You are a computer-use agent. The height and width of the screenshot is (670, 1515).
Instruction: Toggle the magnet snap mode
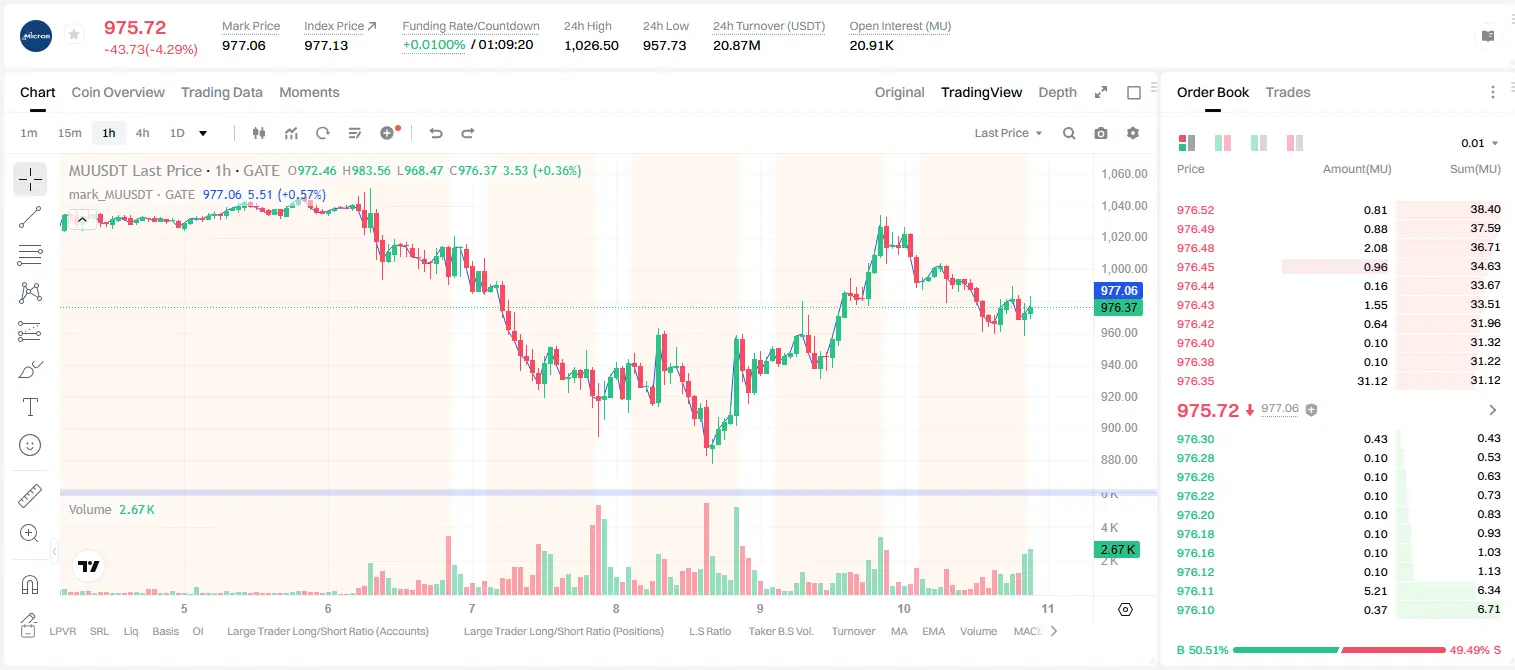point(30,584)
